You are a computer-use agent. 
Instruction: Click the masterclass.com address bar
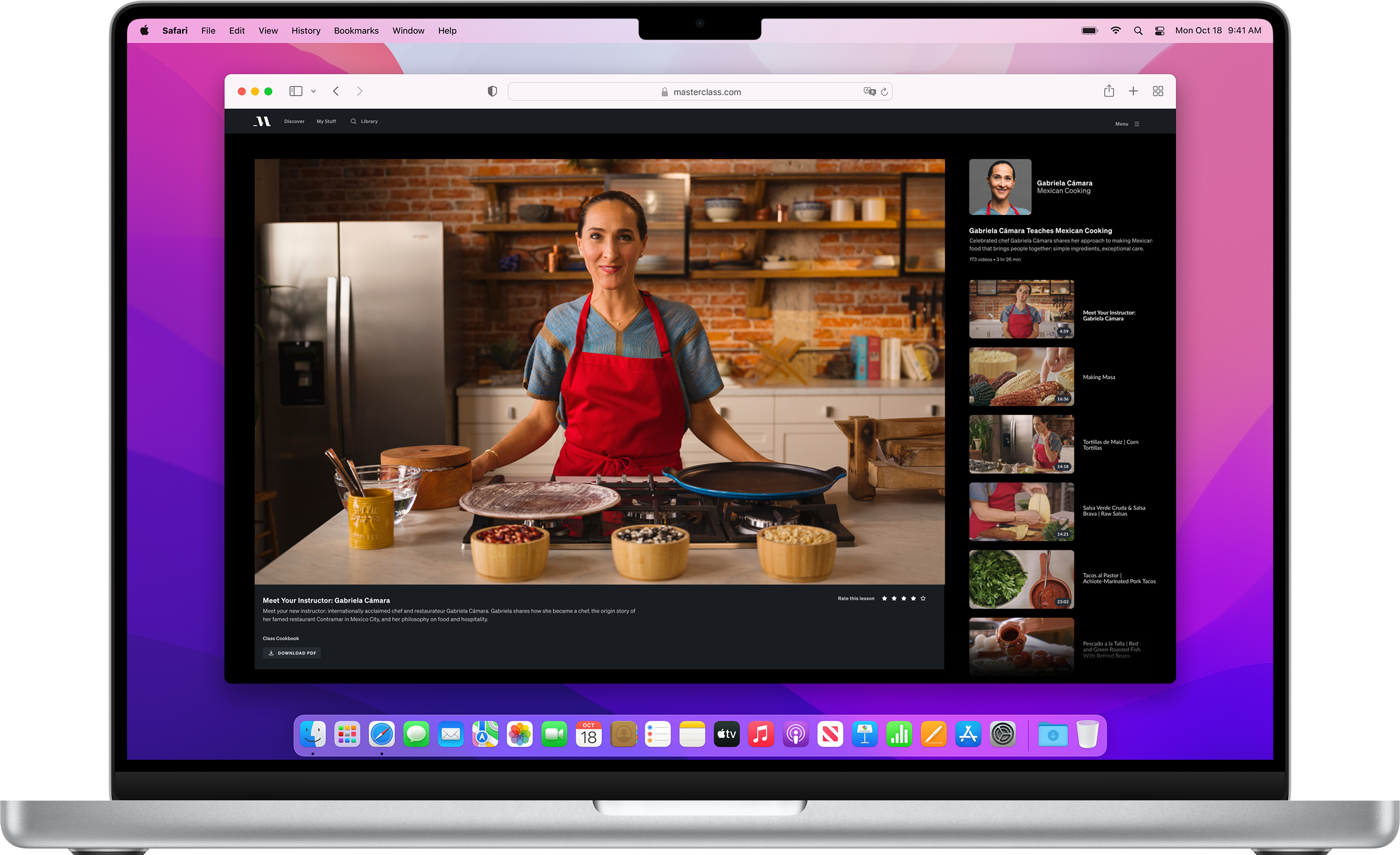click(x=700, y=91)
